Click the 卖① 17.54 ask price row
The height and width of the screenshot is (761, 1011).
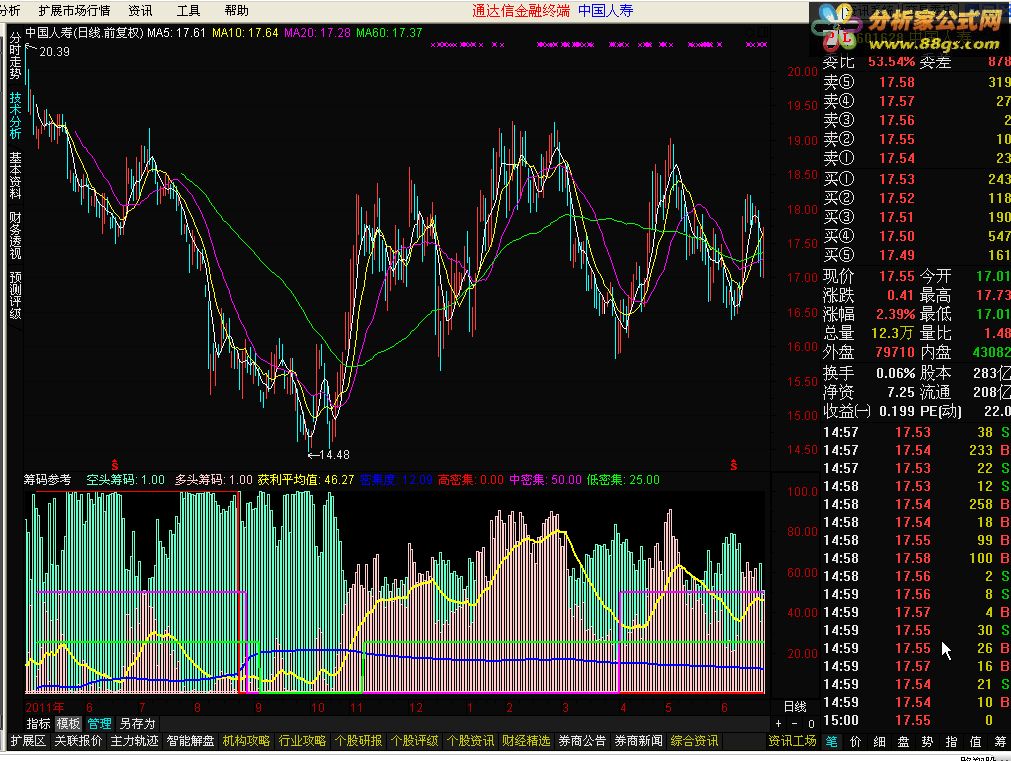(x=916, y=158)
